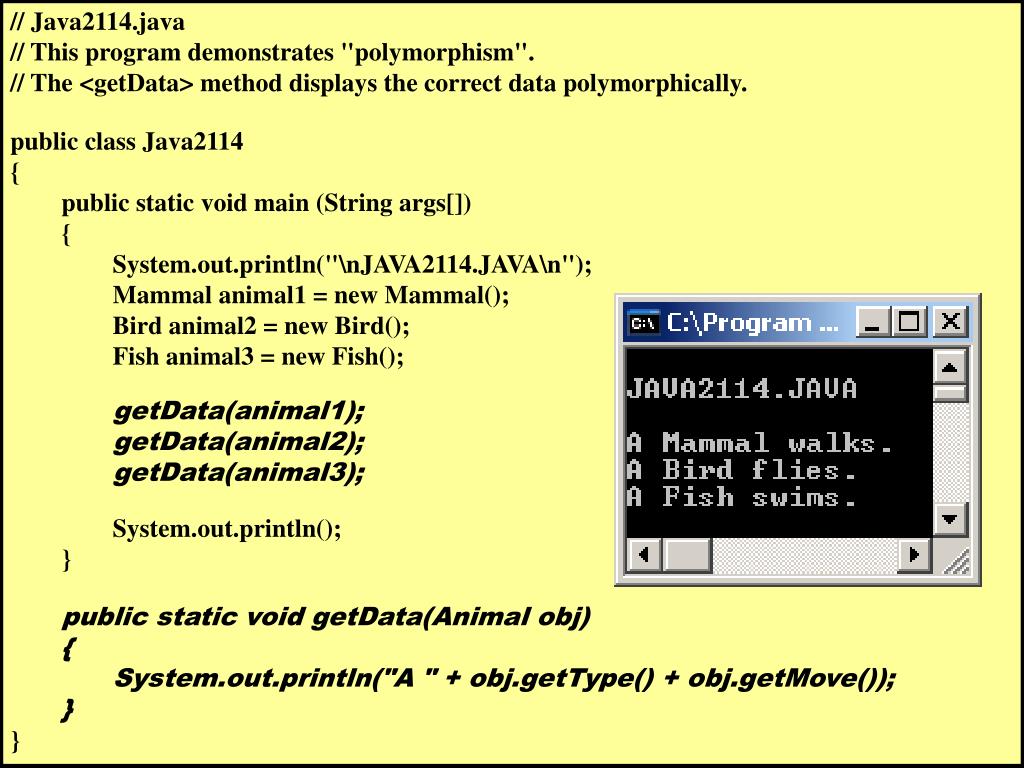Click the console horizontal scrollbar thumb
This screenshot has width=1024, height=768.
click(x=688, y=554)
